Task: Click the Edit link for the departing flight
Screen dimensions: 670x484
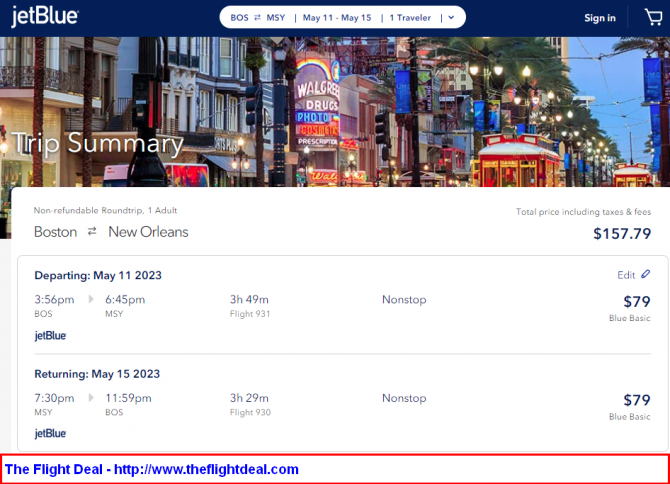Action: (626, 275)
